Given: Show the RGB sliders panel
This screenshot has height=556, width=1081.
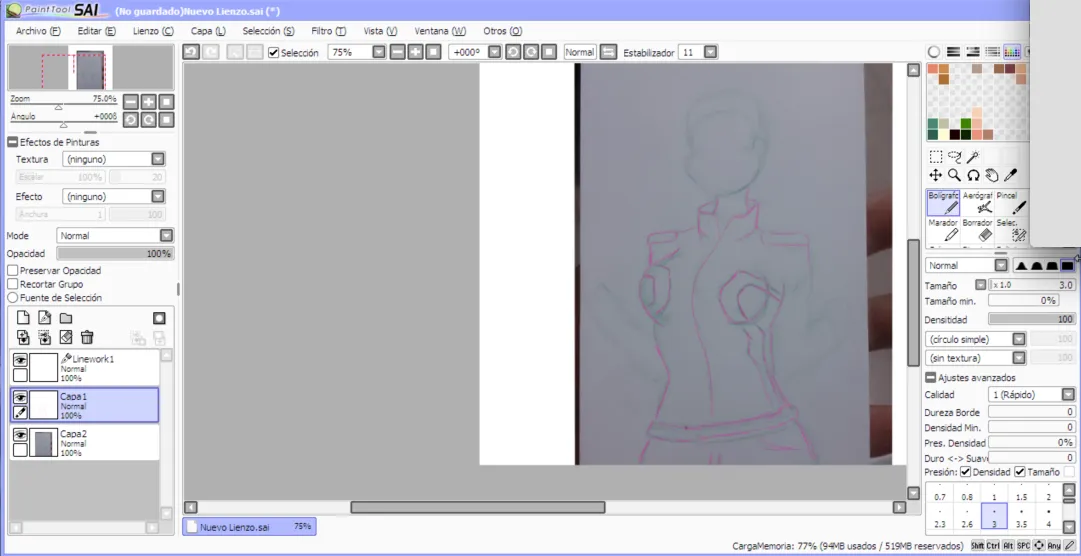Looking at the screenshot, I should click(953, 52).
